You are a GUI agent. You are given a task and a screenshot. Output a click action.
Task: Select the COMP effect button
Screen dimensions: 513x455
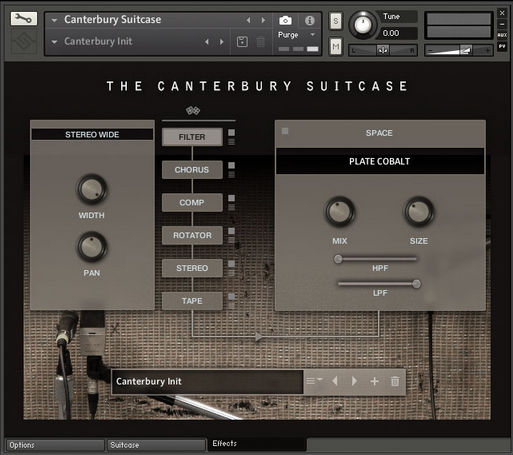(x=192, y=202)
